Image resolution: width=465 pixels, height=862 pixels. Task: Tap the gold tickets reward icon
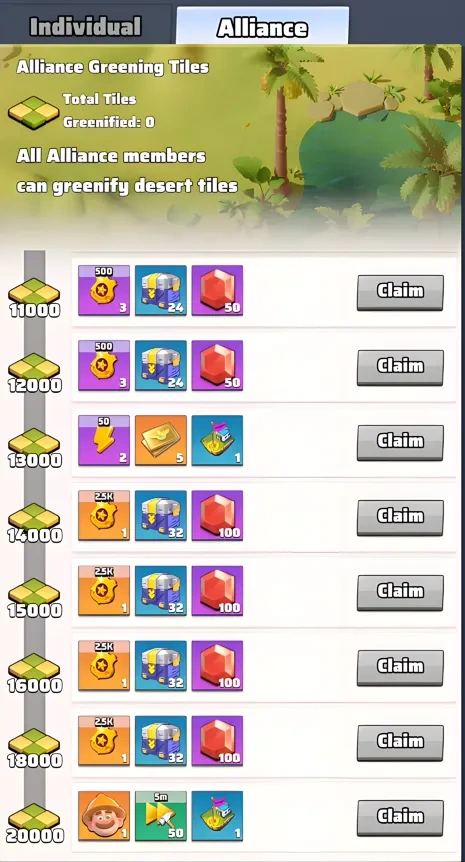(160, 440)
